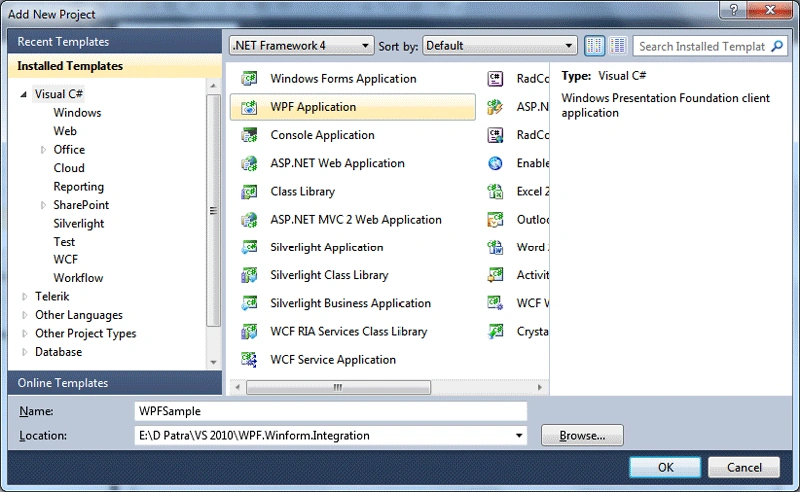
Task: Click the Windows Forms Application template icon
Action: [249, 79]
